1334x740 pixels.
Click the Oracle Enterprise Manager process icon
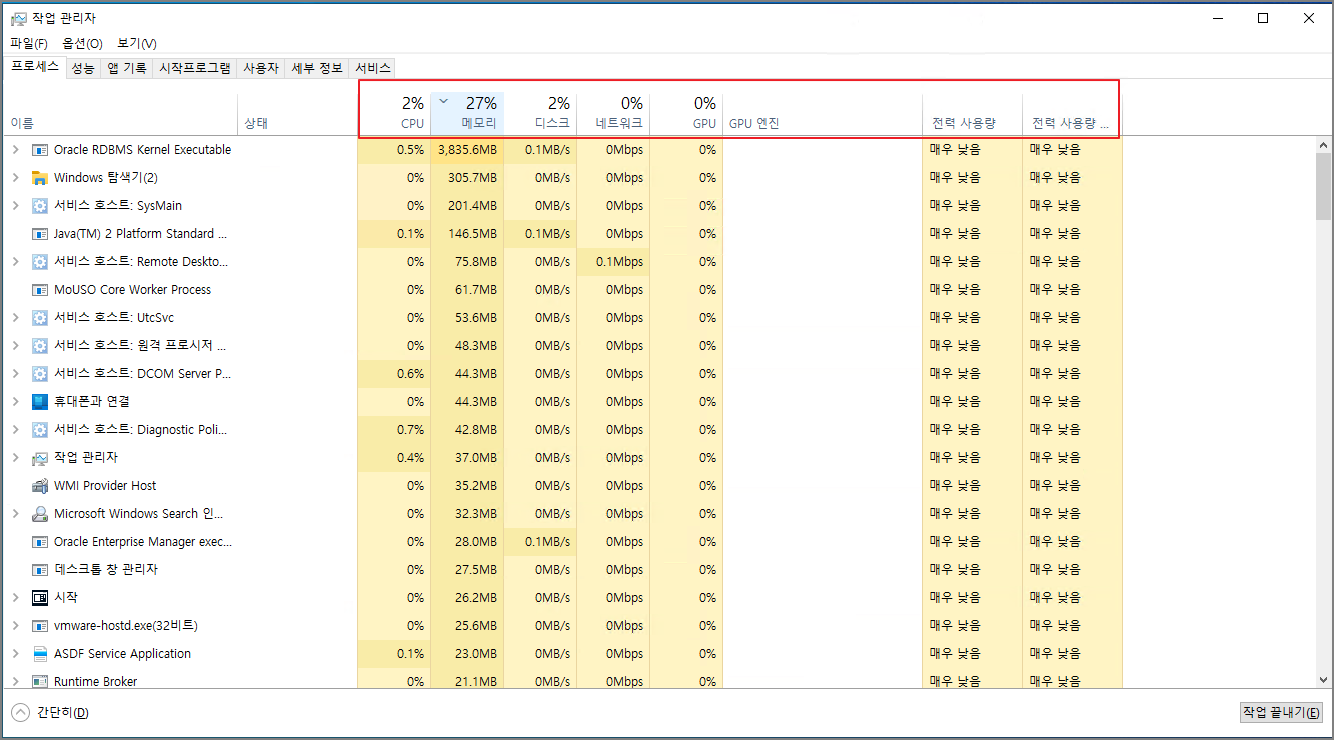(x=40, y=542)
